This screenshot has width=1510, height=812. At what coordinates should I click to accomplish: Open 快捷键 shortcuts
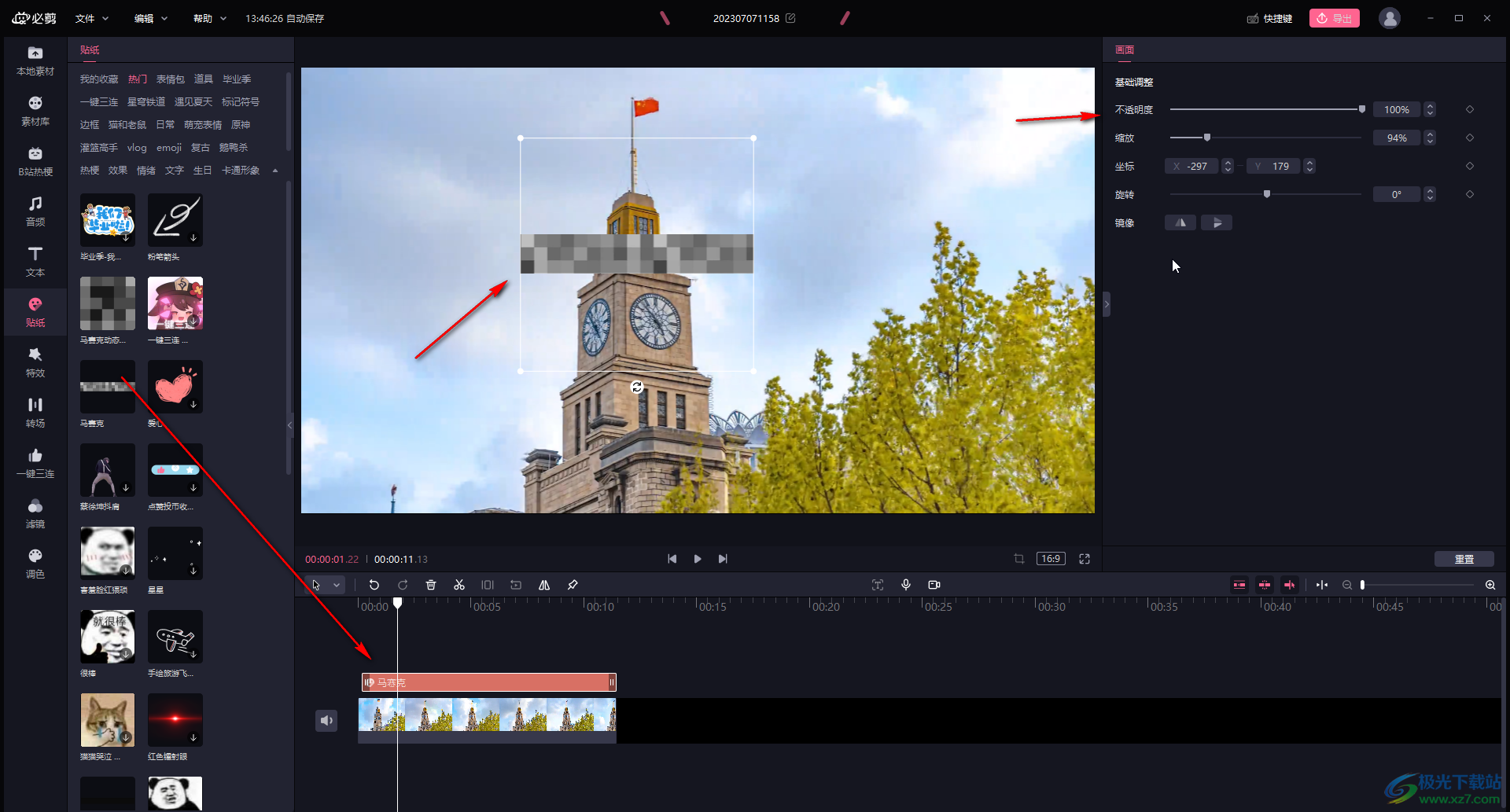(1270, 18)
